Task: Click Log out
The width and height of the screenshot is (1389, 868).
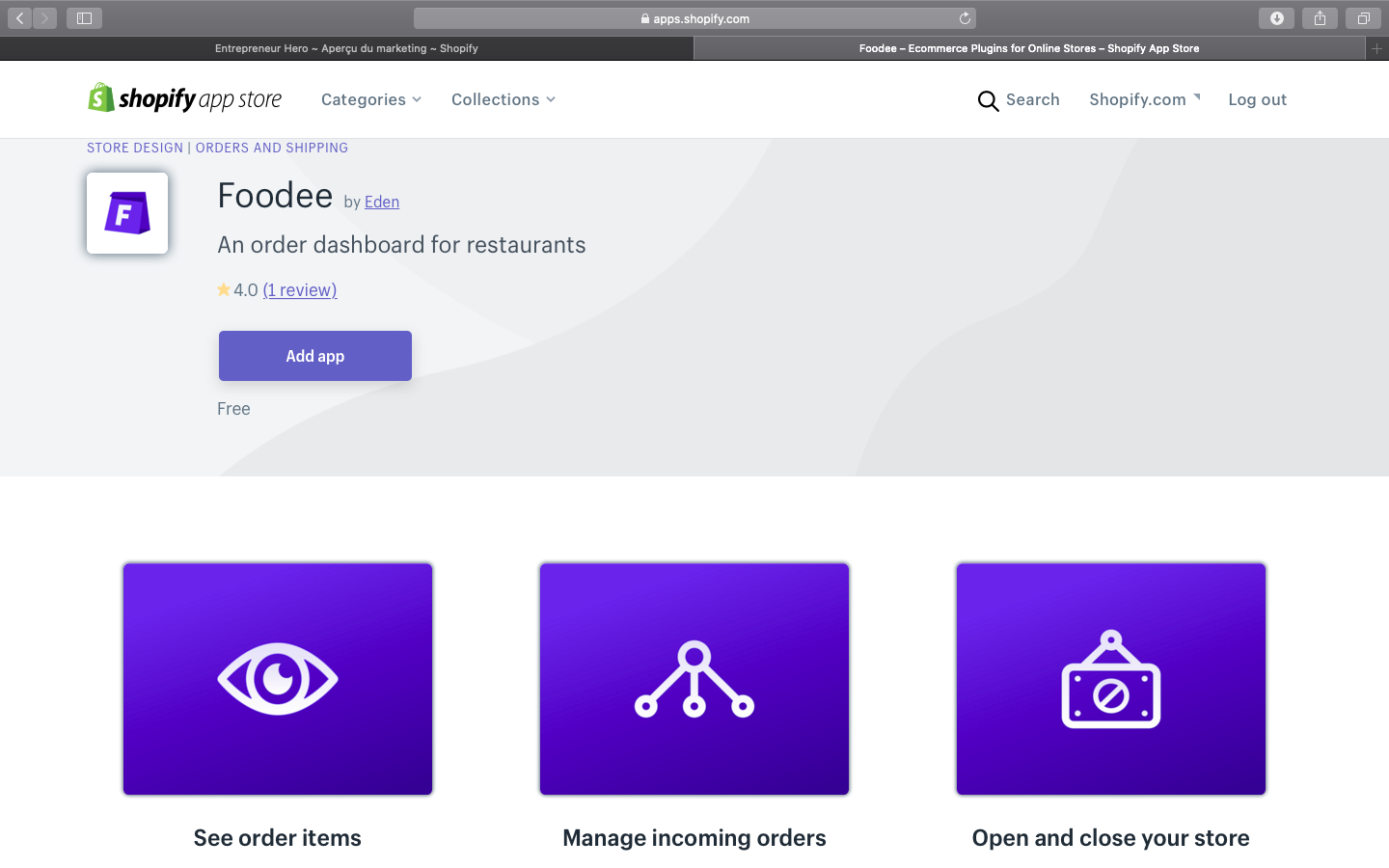Action: (1257, 99)
